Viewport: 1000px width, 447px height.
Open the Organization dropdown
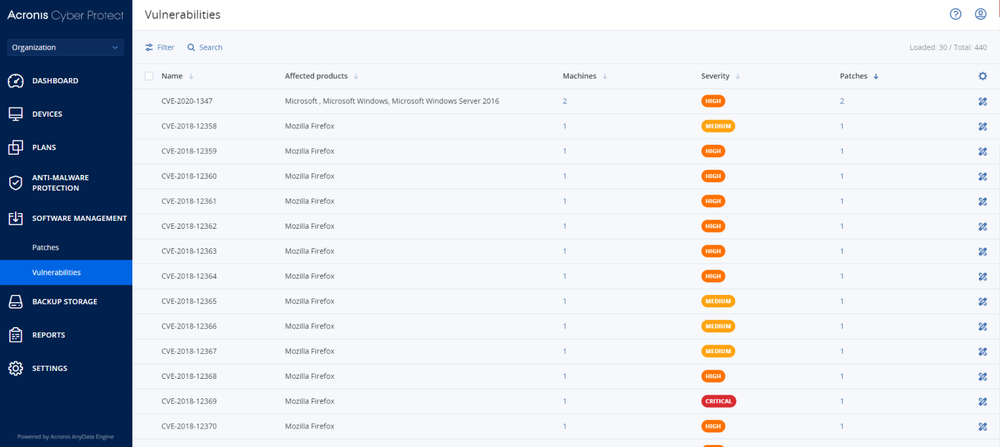pos(65,47)
